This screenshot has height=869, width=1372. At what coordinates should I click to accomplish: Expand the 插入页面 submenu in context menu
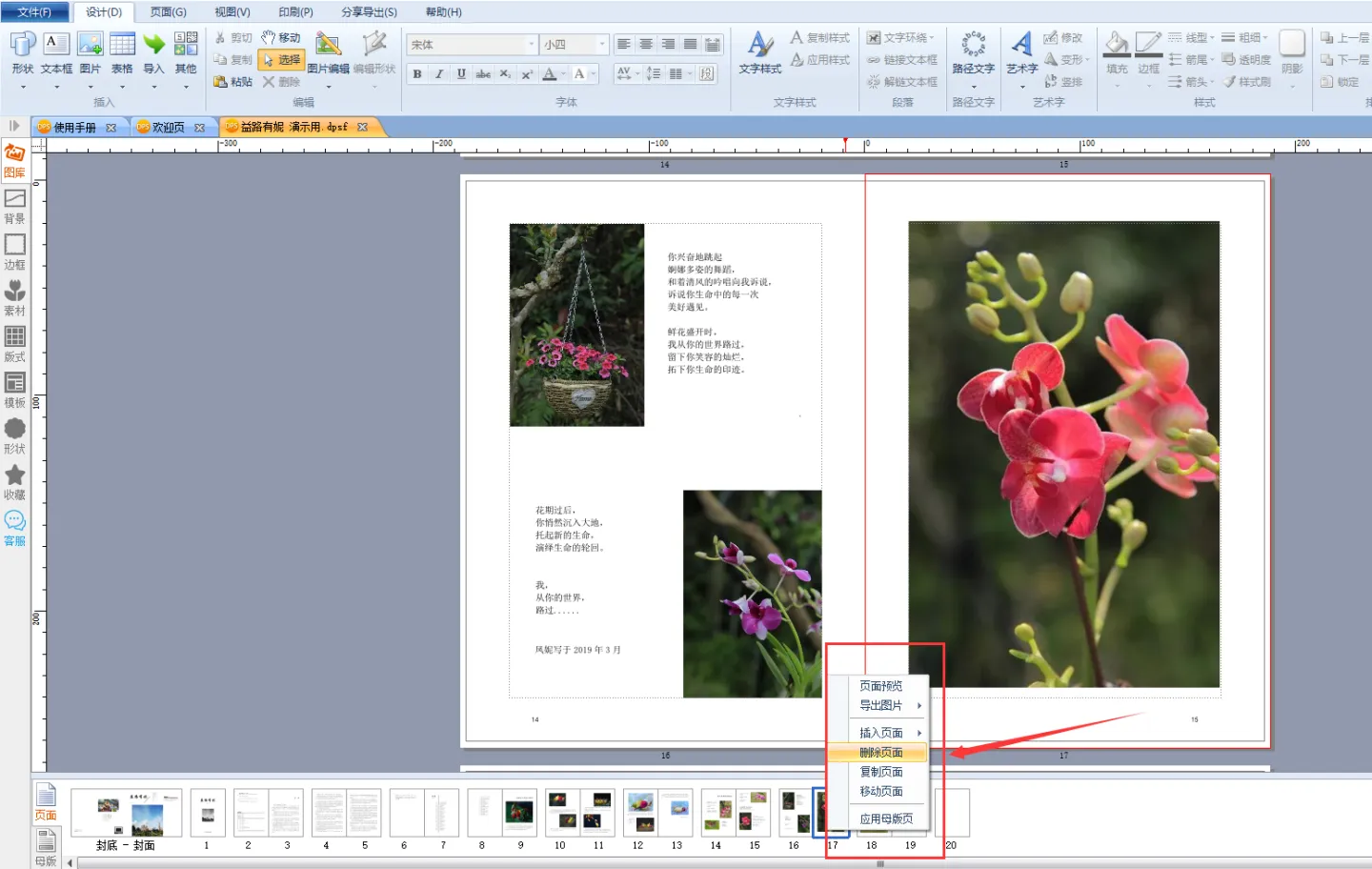point(888,733)
